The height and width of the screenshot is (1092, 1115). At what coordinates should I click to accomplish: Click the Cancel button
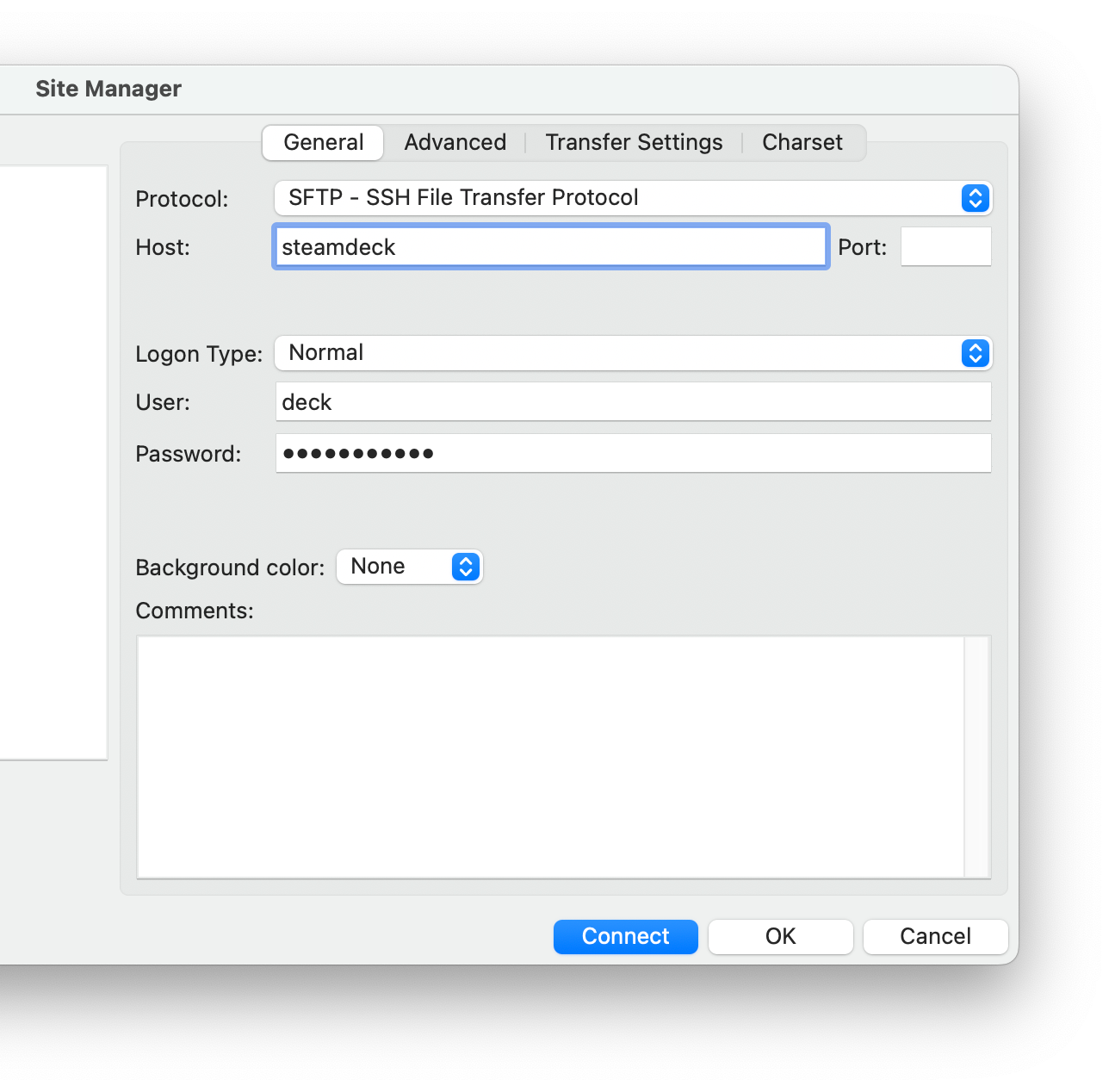point(935,936)
